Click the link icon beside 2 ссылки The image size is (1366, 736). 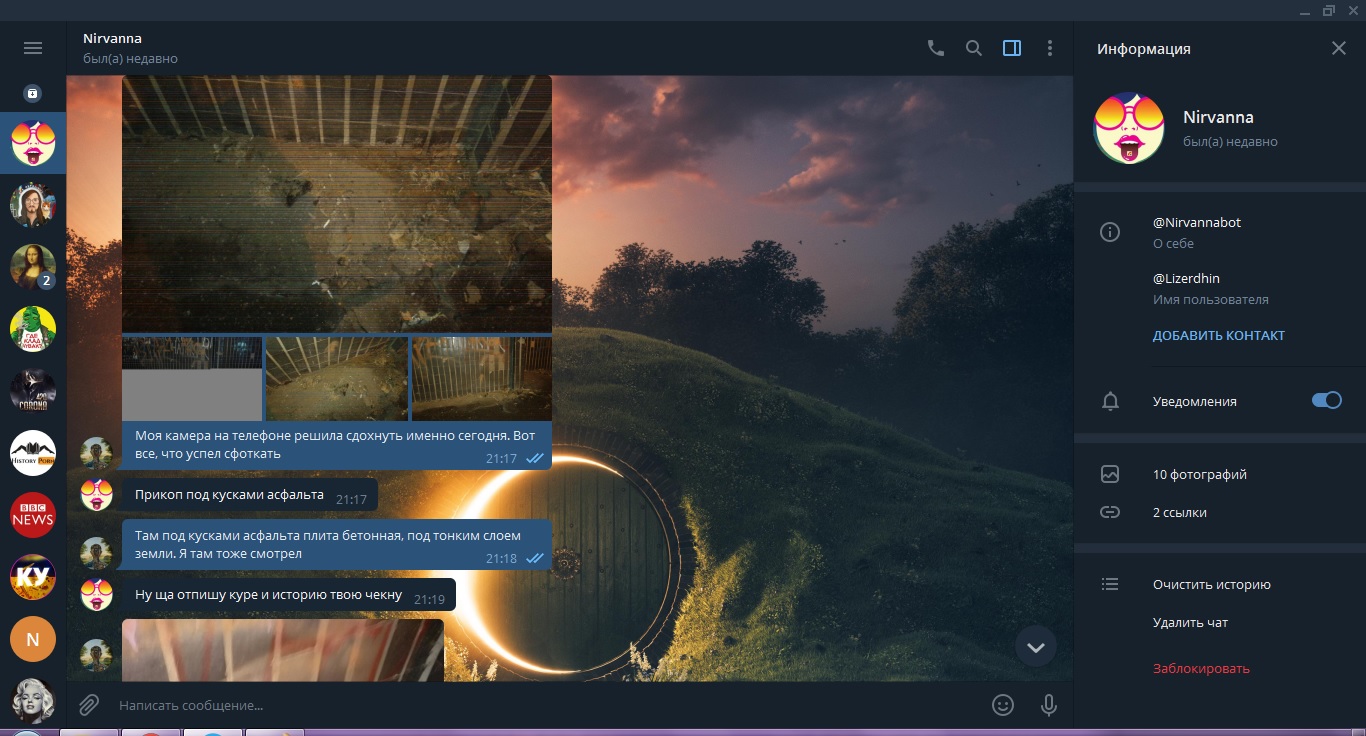[1110, 512]
